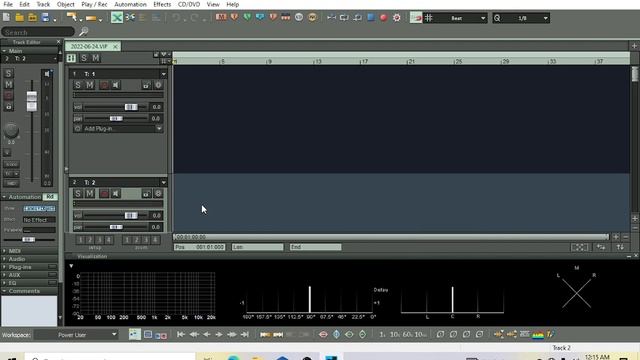Lock Track 1
This screenshot has height=360, width=640.
(x=146, y=85)
